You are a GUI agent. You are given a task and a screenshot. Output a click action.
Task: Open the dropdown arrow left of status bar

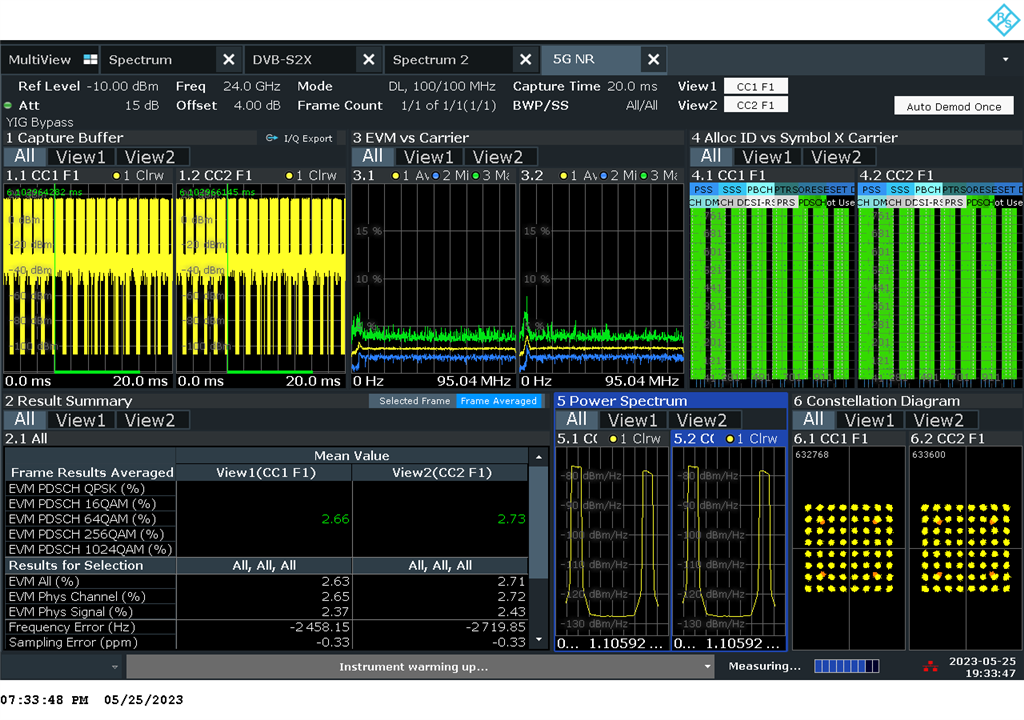(x=115, y=667)
